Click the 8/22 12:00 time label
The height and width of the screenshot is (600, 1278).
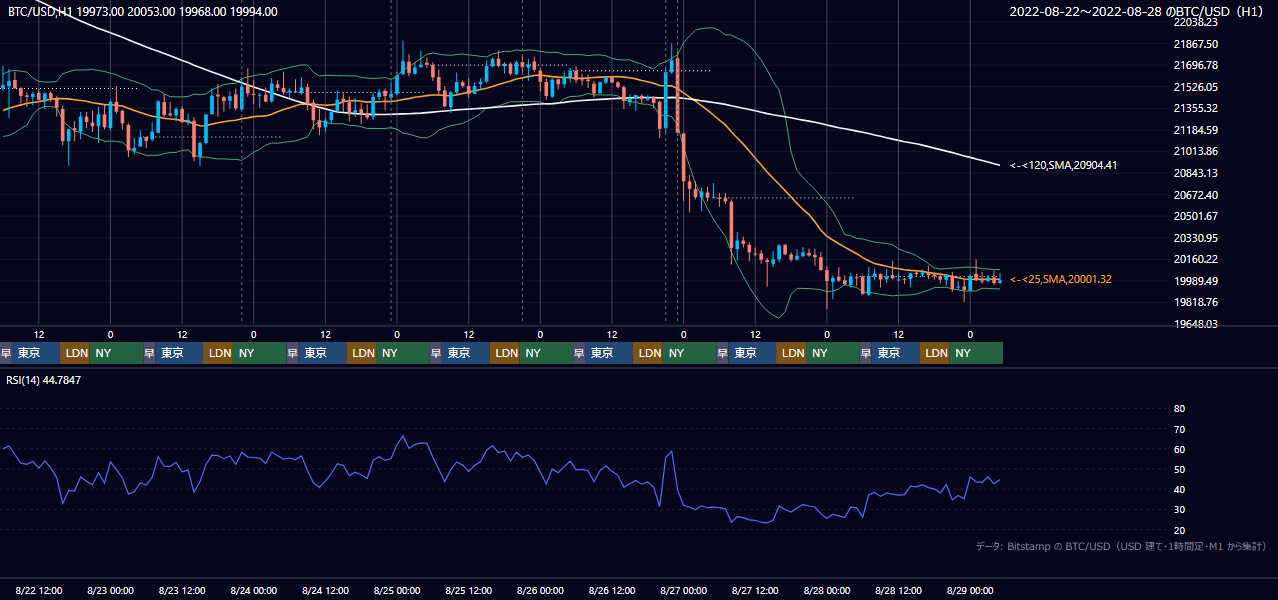(x=39, y=590)
